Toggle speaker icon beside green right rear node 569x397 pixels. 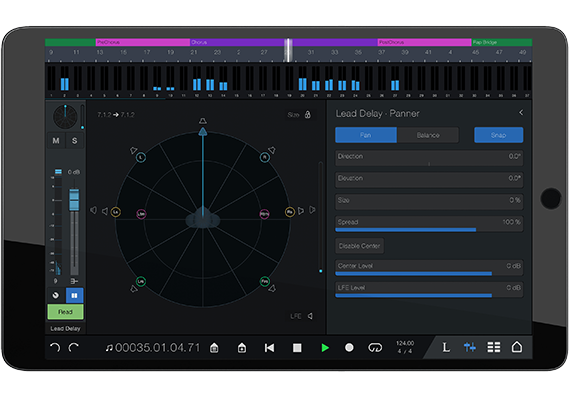[272, 288]
